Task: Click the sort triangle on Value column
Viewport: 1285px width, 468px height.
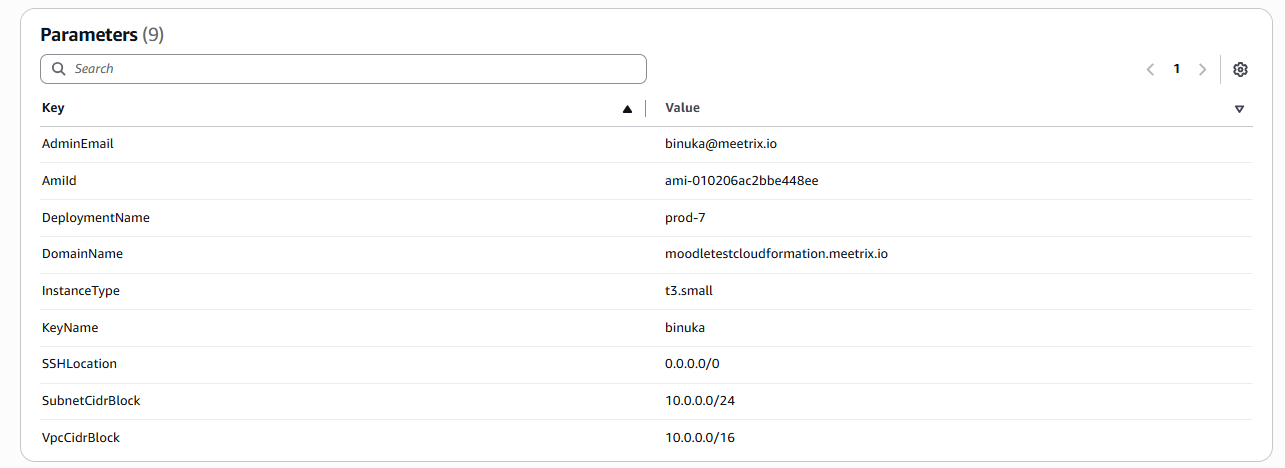Action: 1239,109
